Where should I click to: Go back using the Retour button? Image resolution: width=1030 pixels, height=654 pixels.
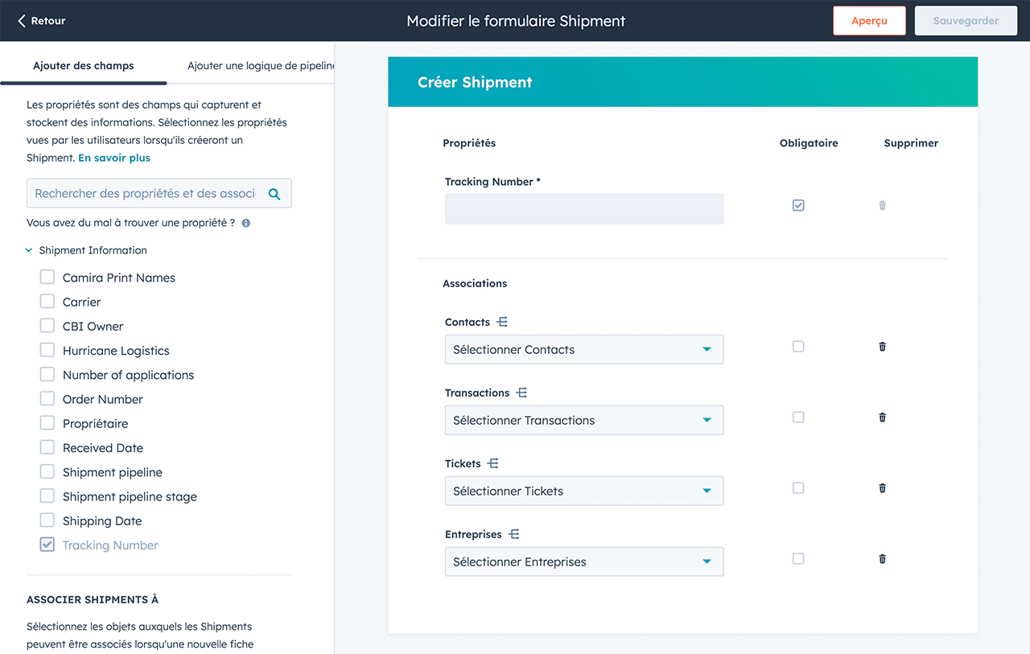[x=41, y=21]
